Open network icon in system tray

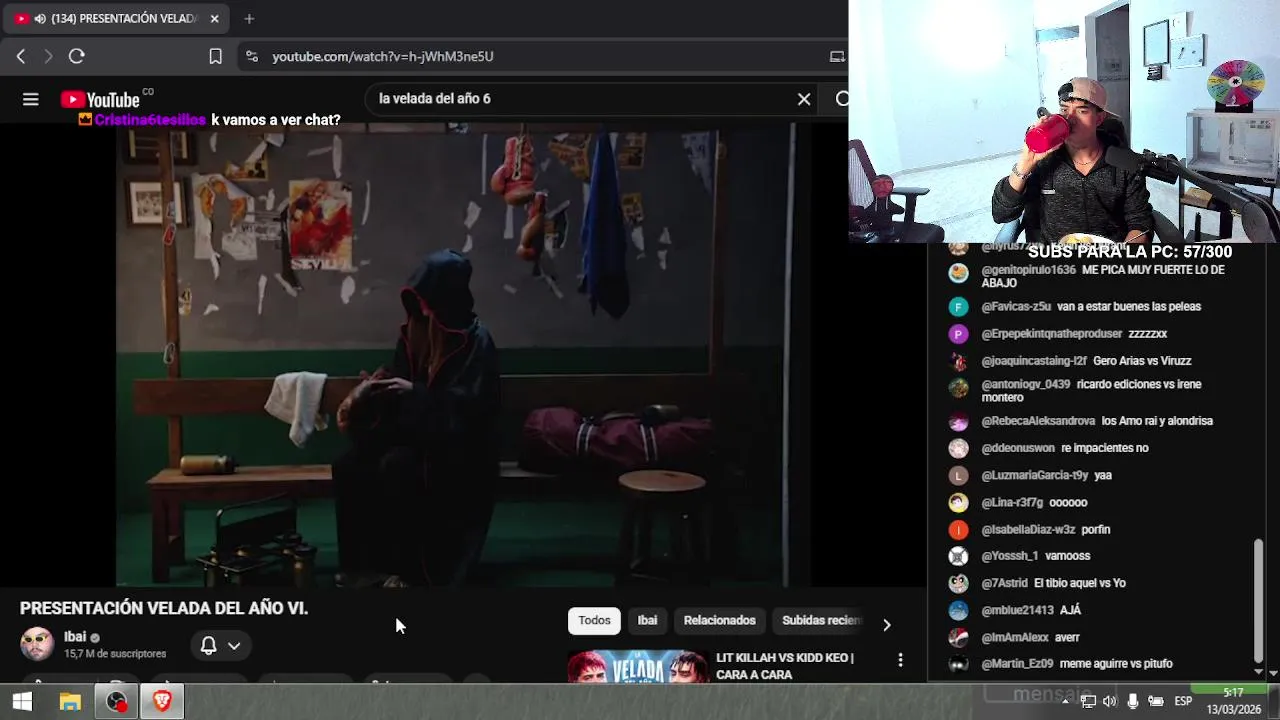[1088, 702]
